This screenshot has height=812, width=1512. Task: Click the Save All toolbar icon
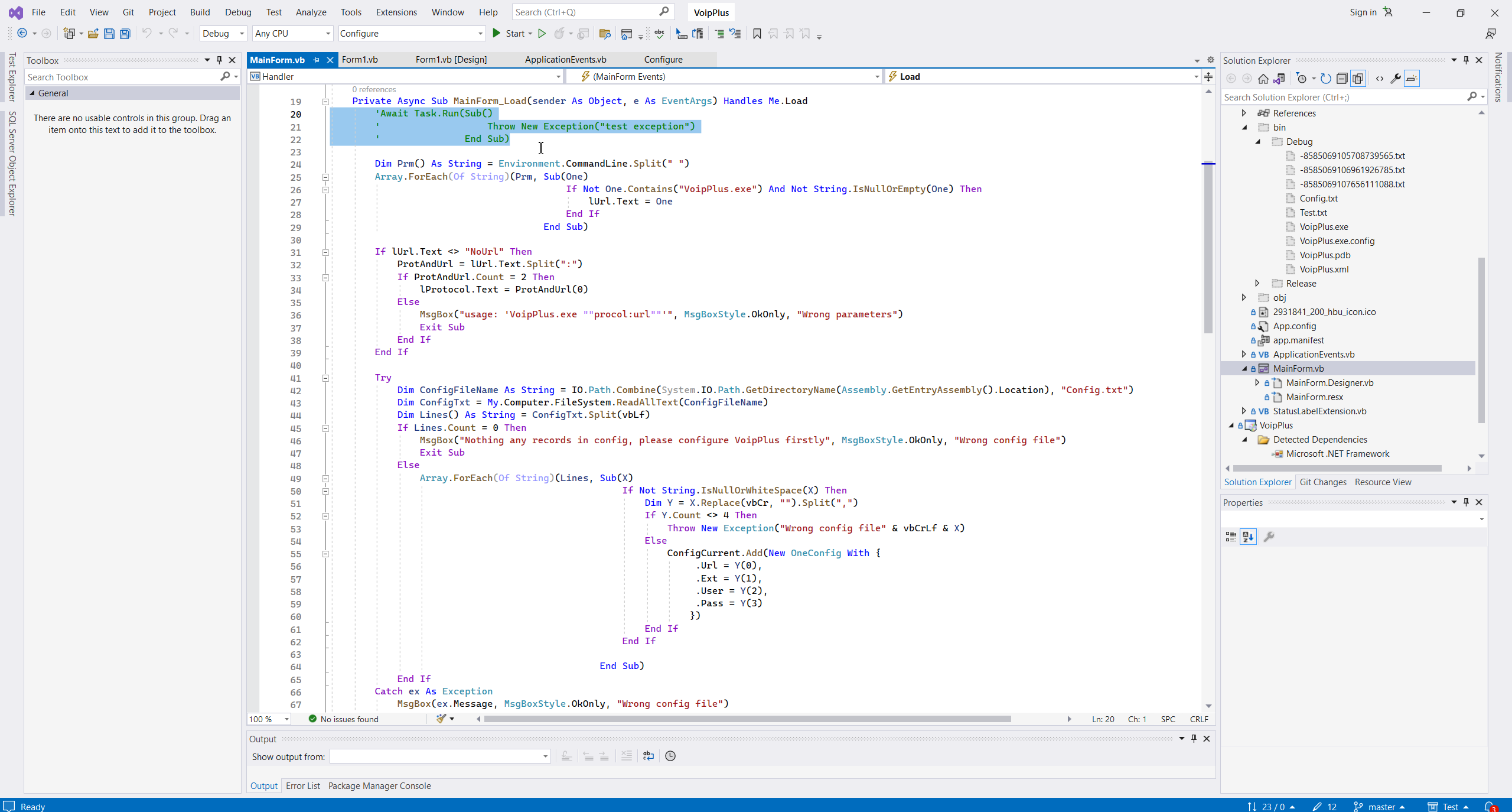[125, 34]
